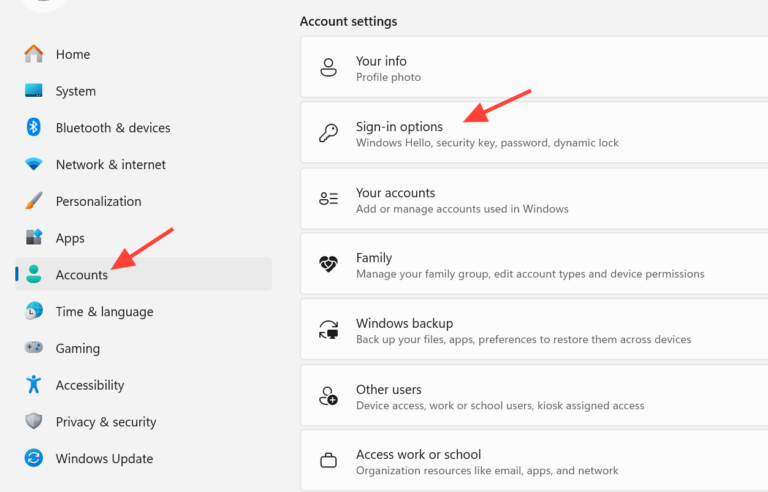This screenshot has height=492, width=768.
Task: Click the Windows backup sync icon
Action: click(329, 330)
